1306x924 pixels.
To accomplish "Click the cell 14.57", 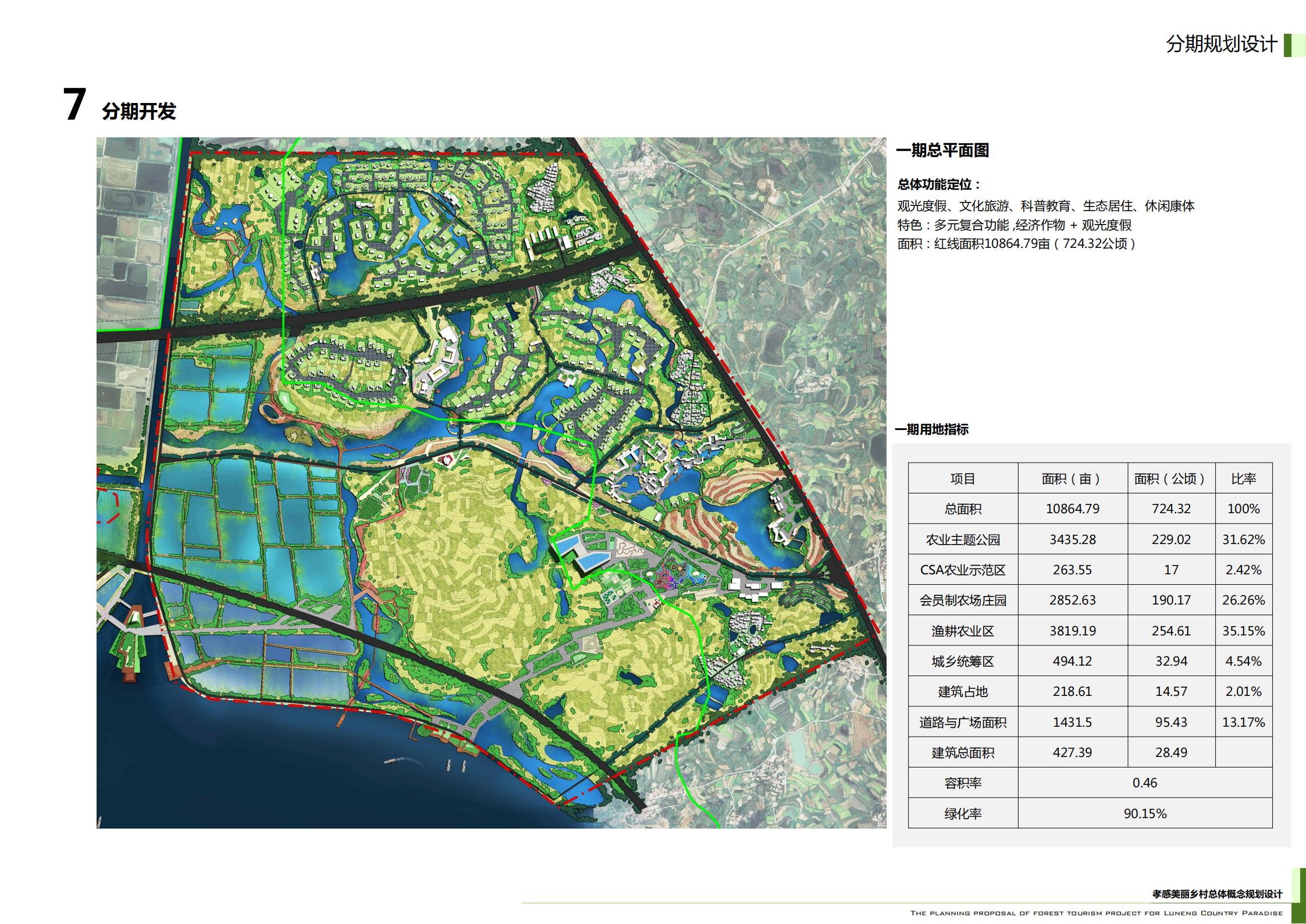I will 1171,692.
